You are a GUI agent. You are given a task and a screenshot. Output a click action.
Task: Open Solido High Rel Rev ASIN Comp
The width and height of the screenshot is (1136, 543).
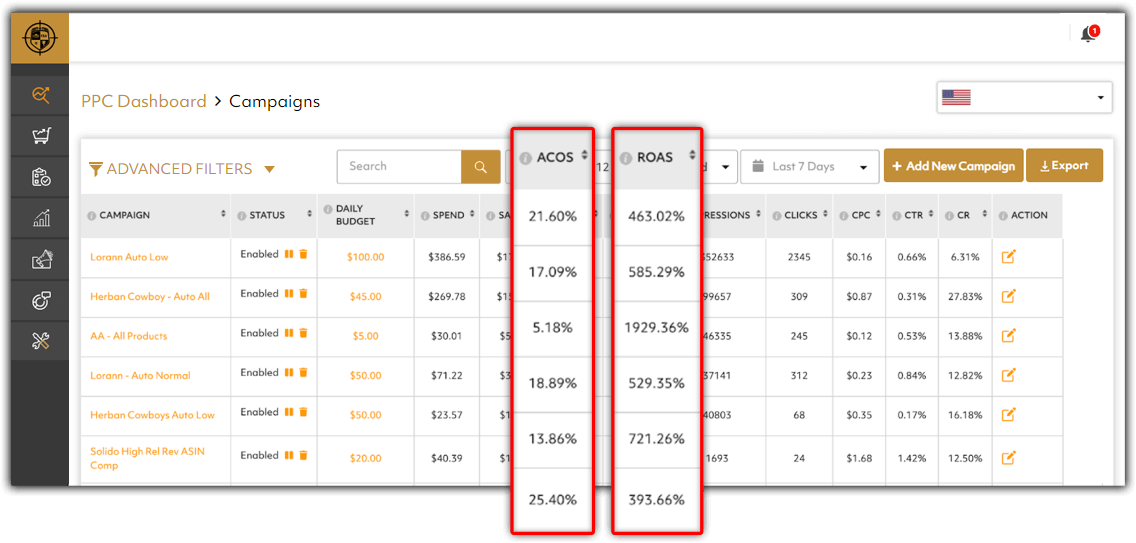coord(148,458)
